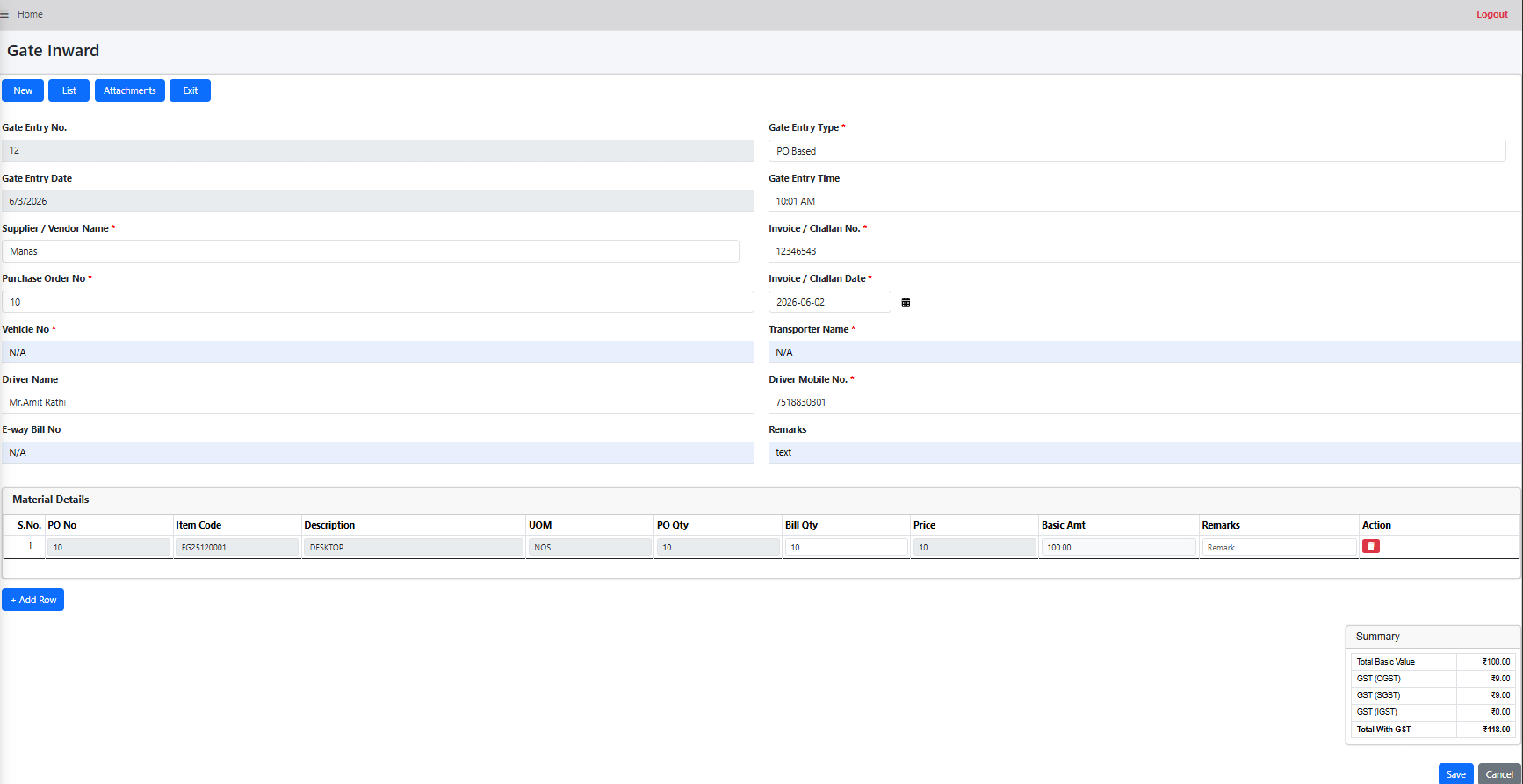Click the Bill Qty column header
1523x784 pixels.
(801, 525)
